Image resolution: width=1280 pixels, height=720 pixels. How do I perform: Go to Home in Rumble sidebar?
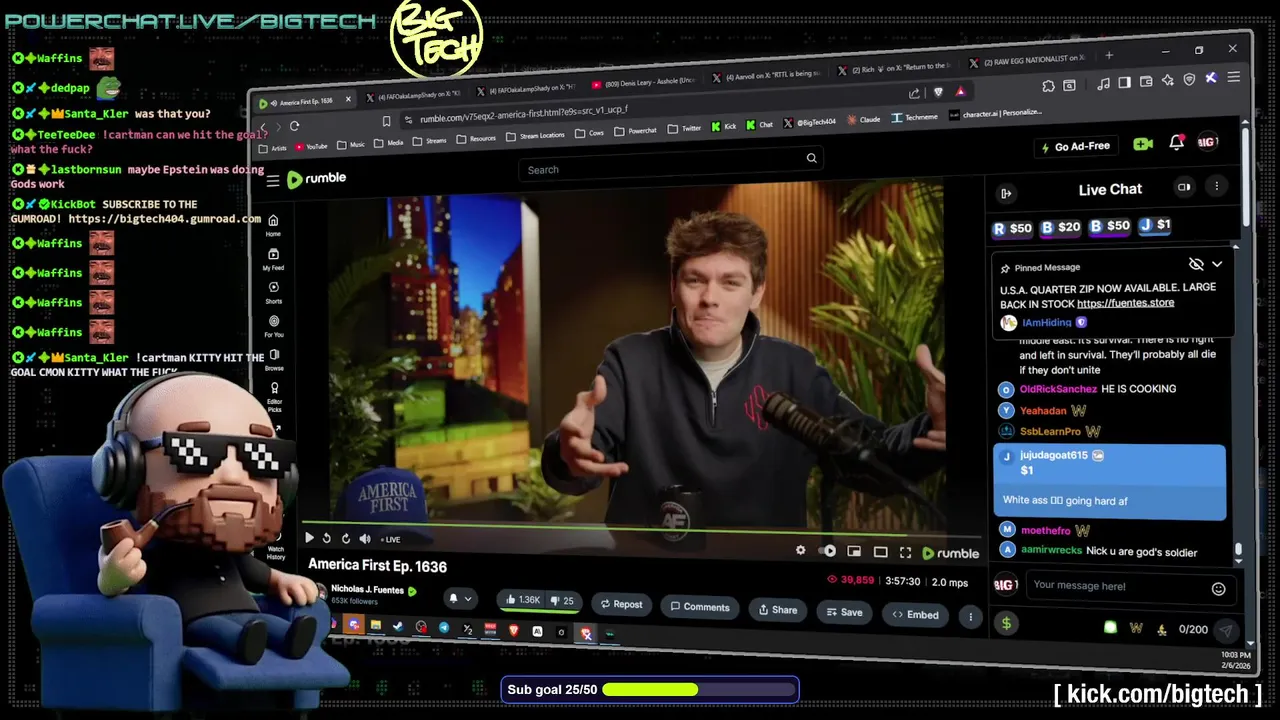(x=273, y=225)
